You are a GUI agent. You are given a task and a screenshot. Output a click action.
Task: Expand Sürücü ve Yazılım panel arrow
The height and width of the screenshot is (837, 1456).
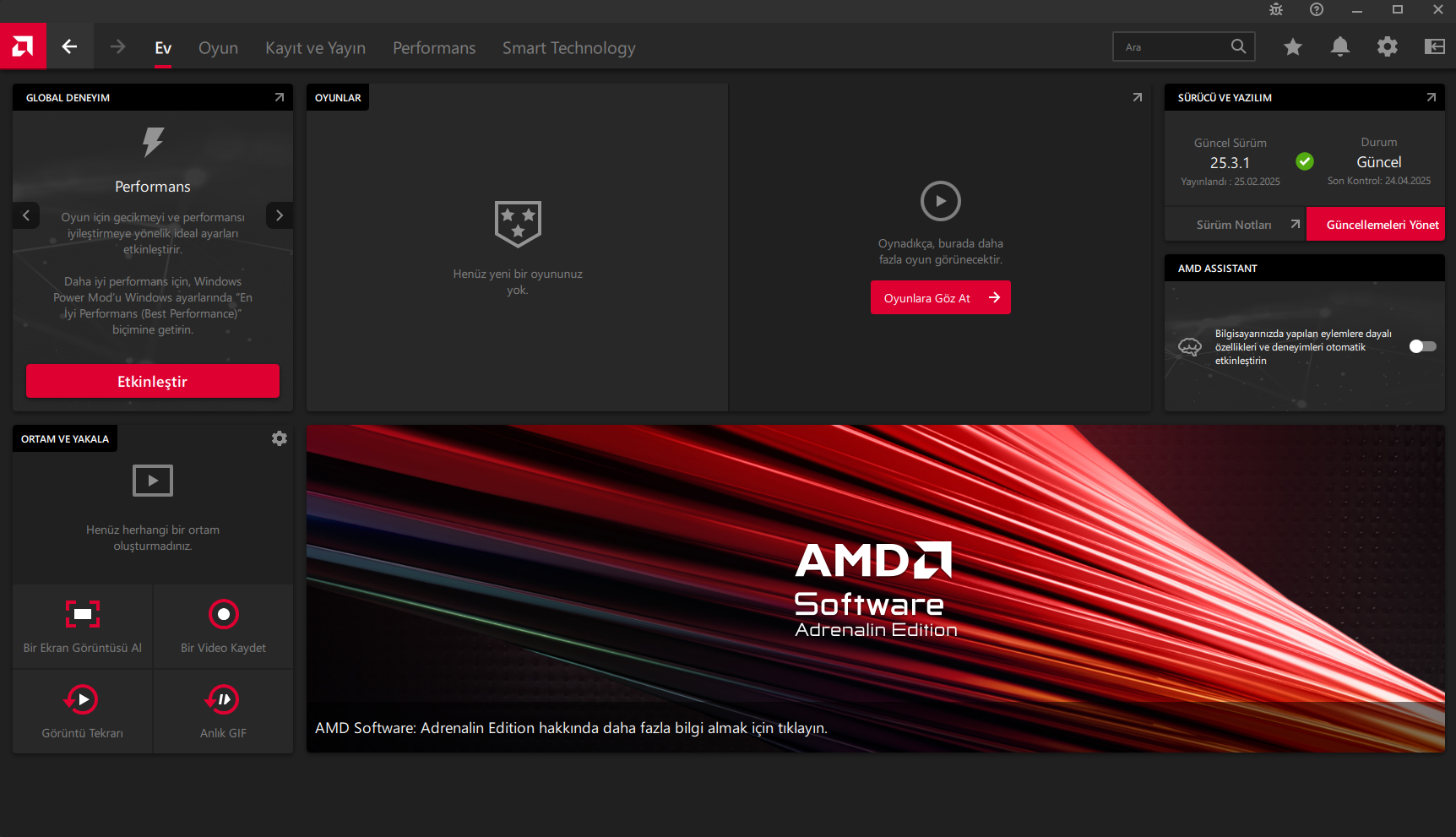(1432, 98)
